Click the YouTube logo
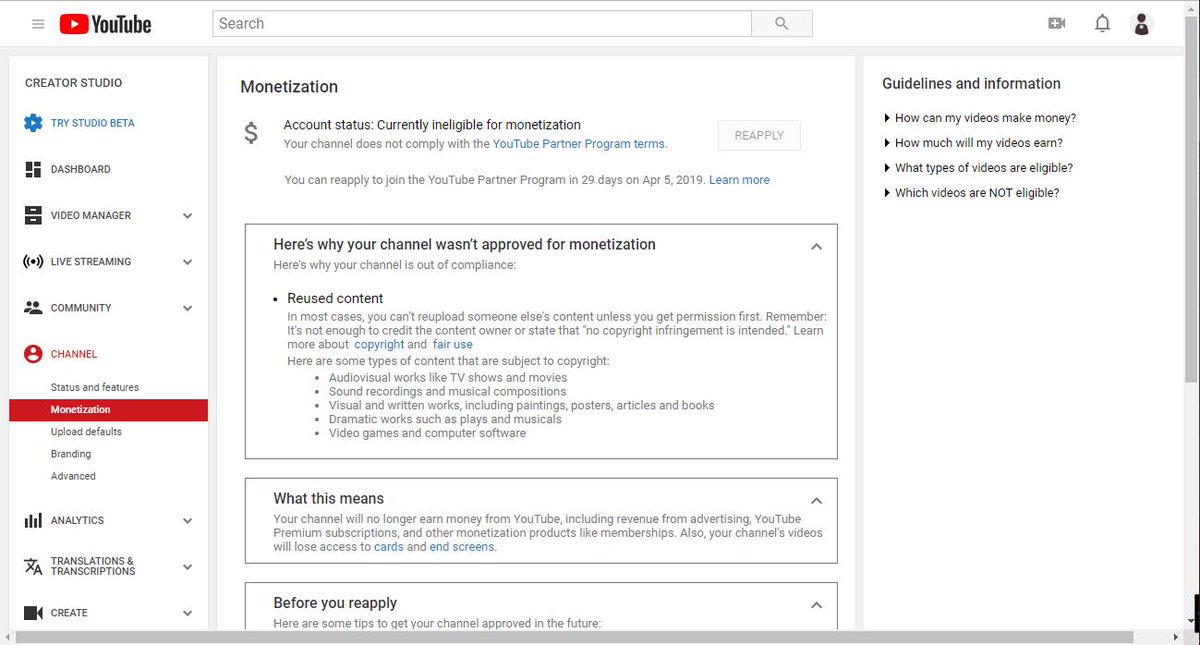Viewport: 1200px width, 645px height. click(105, 24)
